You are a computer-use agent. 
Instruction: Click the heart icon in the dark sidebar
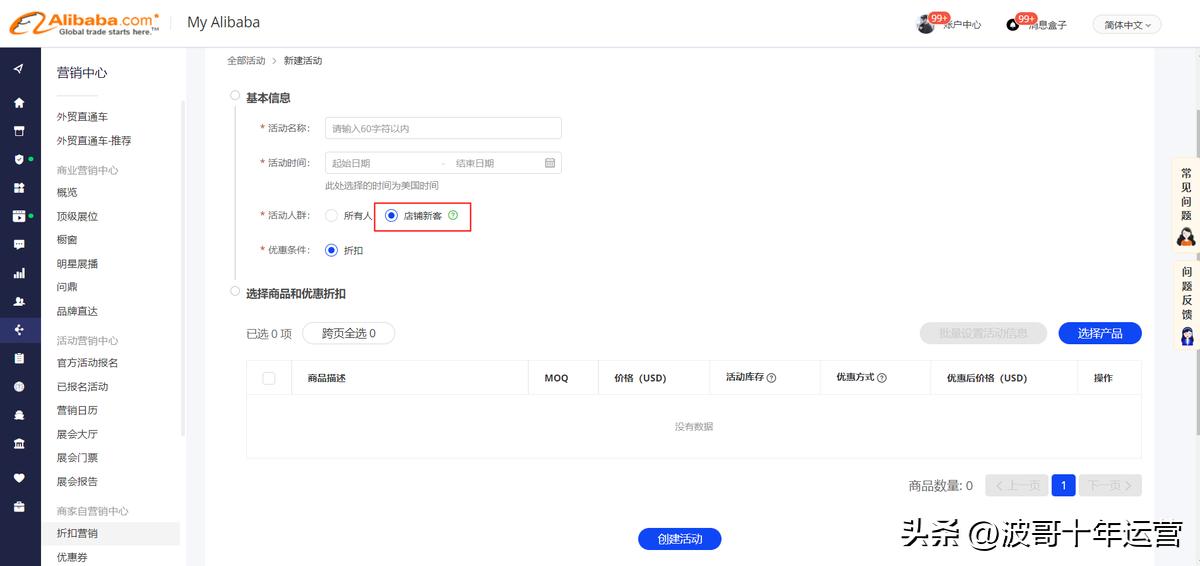pyautogui.click(x=18, y=478)
